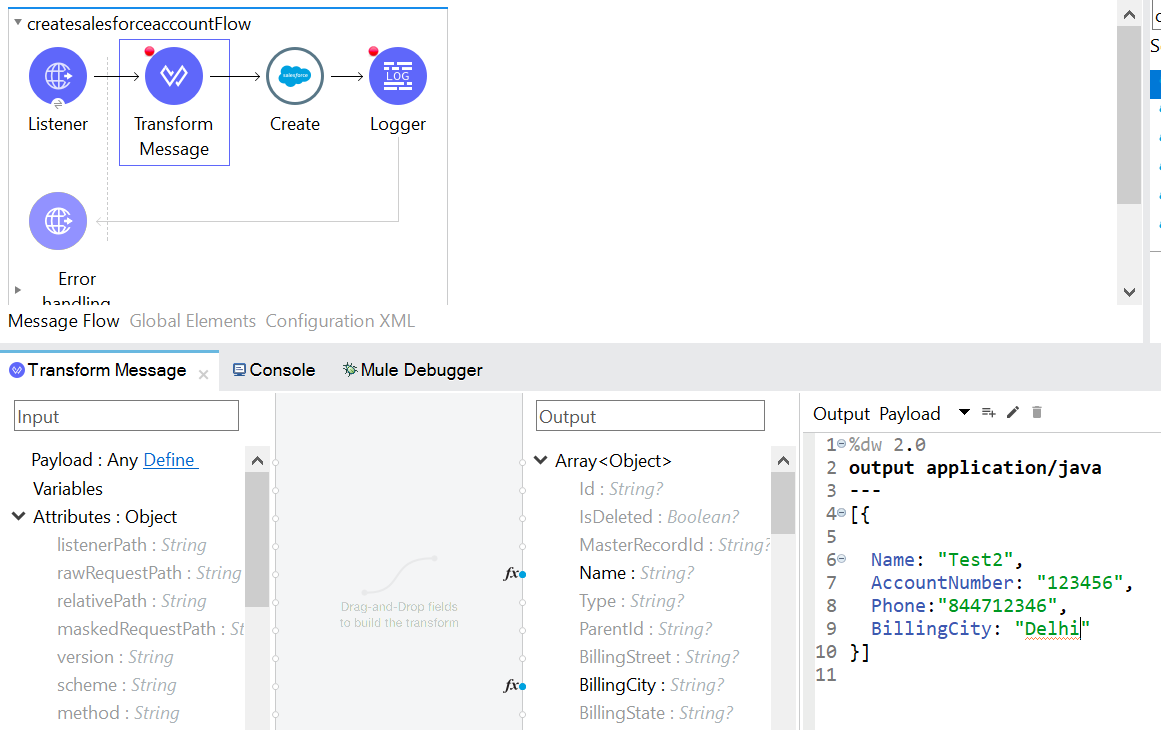Click the Input search field

tap(127, 416)
